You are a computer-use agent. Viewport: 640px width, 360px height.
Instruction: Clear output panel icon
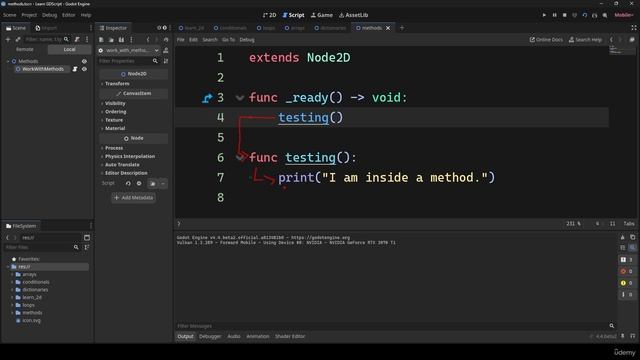pos(622,237)
